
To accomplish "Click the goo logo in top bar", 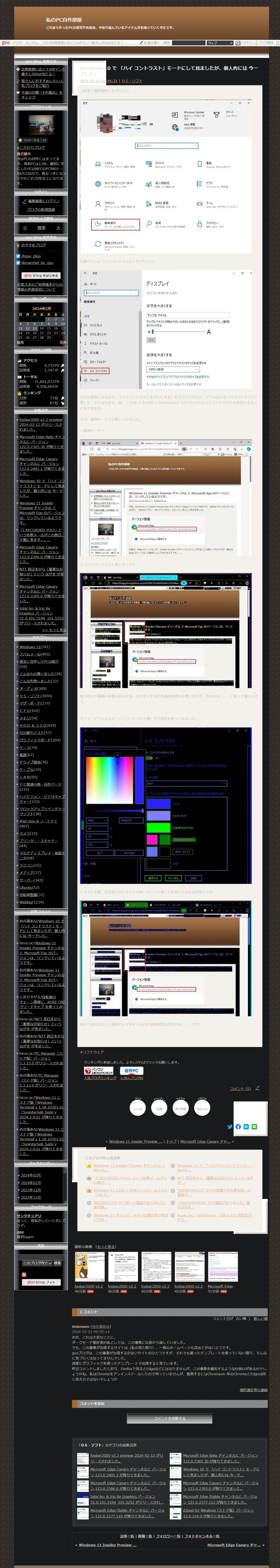I will pos(5,43).
